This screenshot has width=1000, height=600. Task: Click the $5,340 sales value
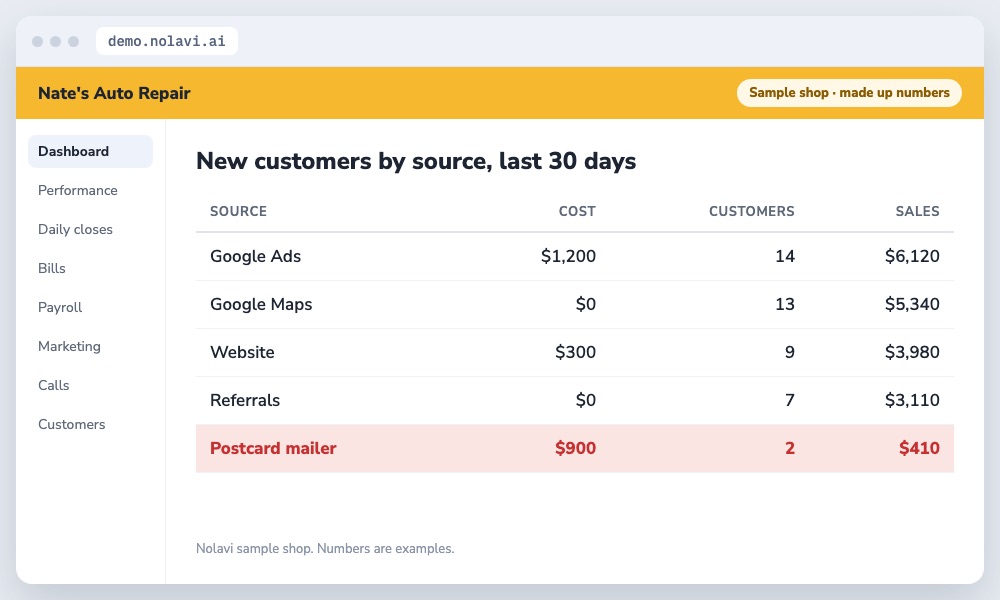coord(912,304)
